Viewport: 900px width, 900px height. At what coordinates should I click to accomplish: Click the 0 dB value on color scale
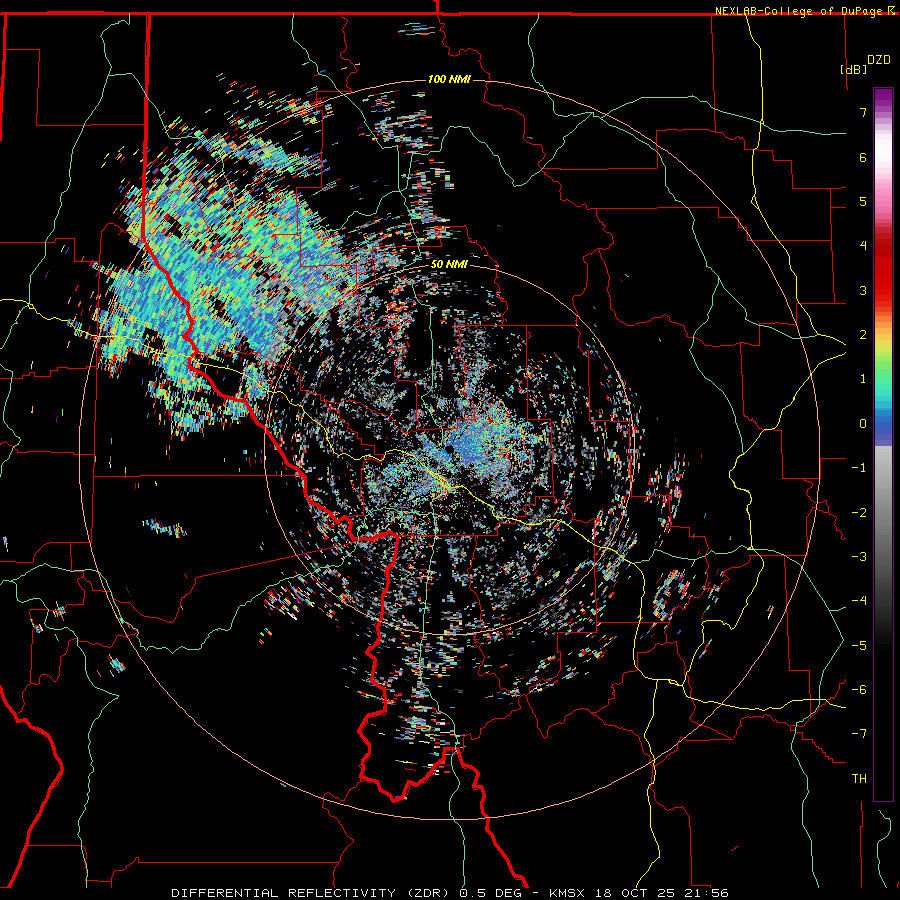coord(863,424)
